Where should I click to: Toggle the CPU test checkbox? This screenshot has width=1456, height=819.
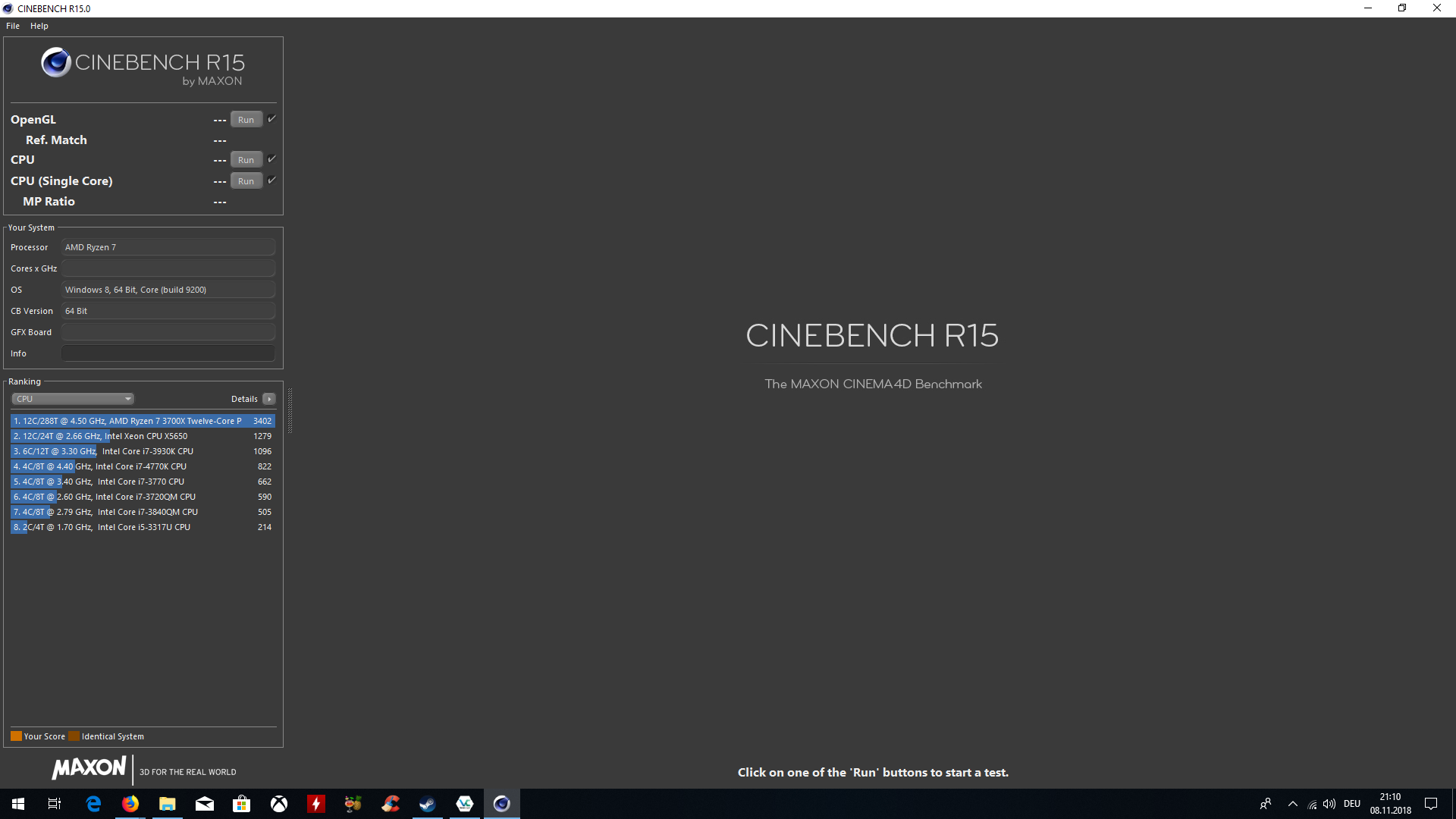[x=271, y=159]
